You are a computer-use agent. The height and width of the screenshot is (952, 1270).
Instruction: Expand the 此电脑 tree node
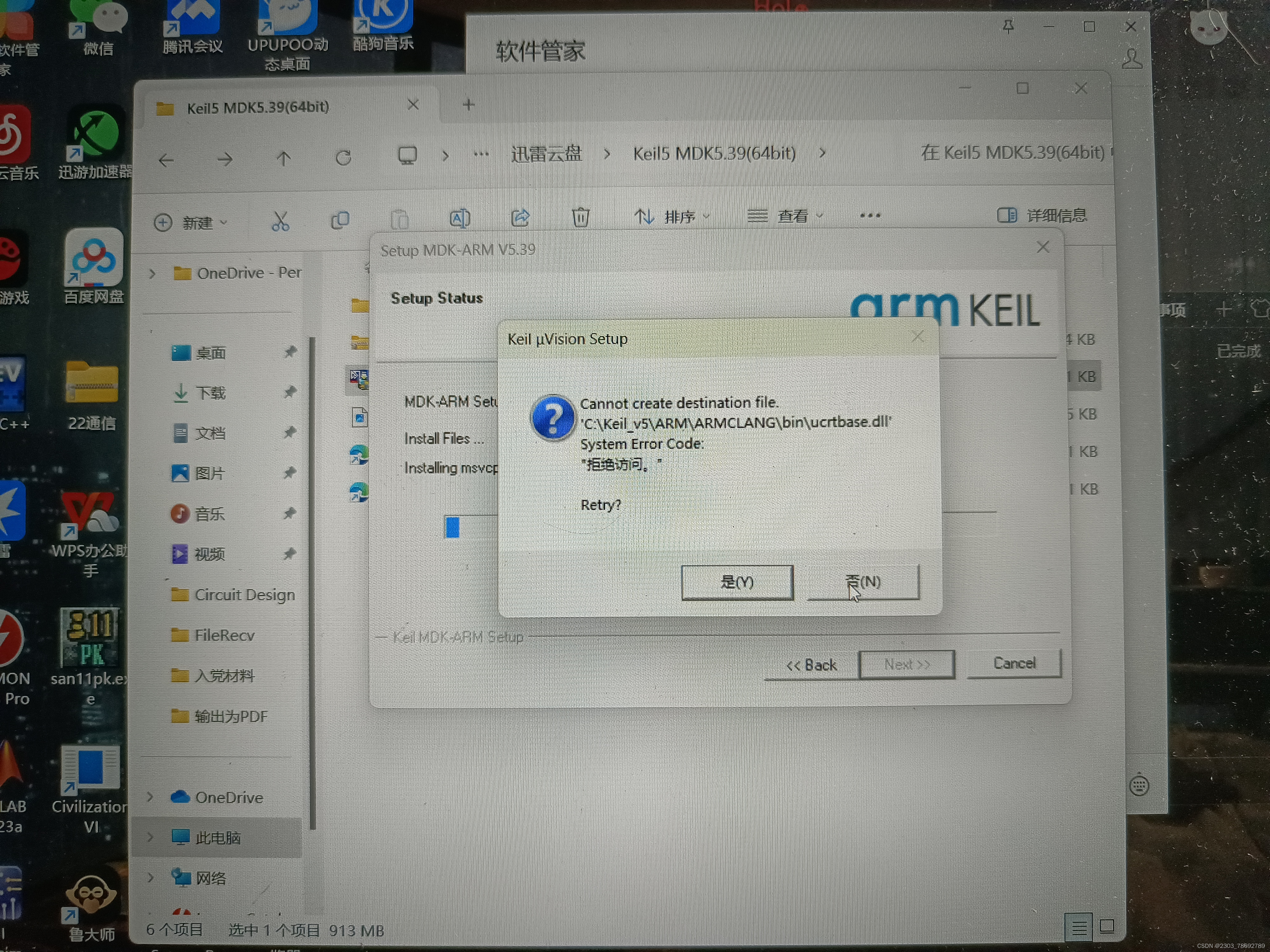click(150, 837)
